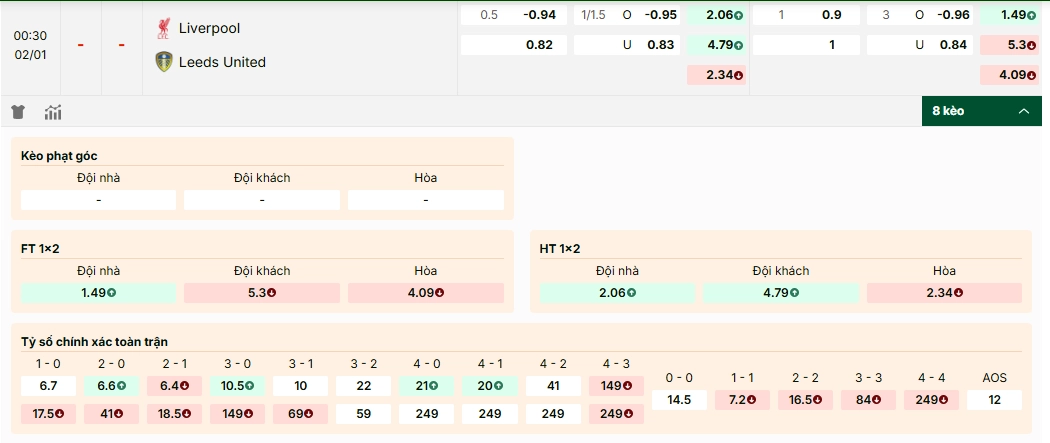The width and height of the screenshot is (1050, 443).
Task: Pick HT home odds 2.06
Action: [617, 293]
